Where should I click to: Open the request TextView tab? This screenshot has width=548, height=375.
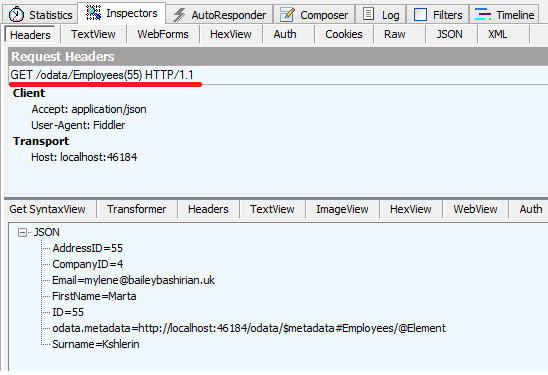click(93, 34)
